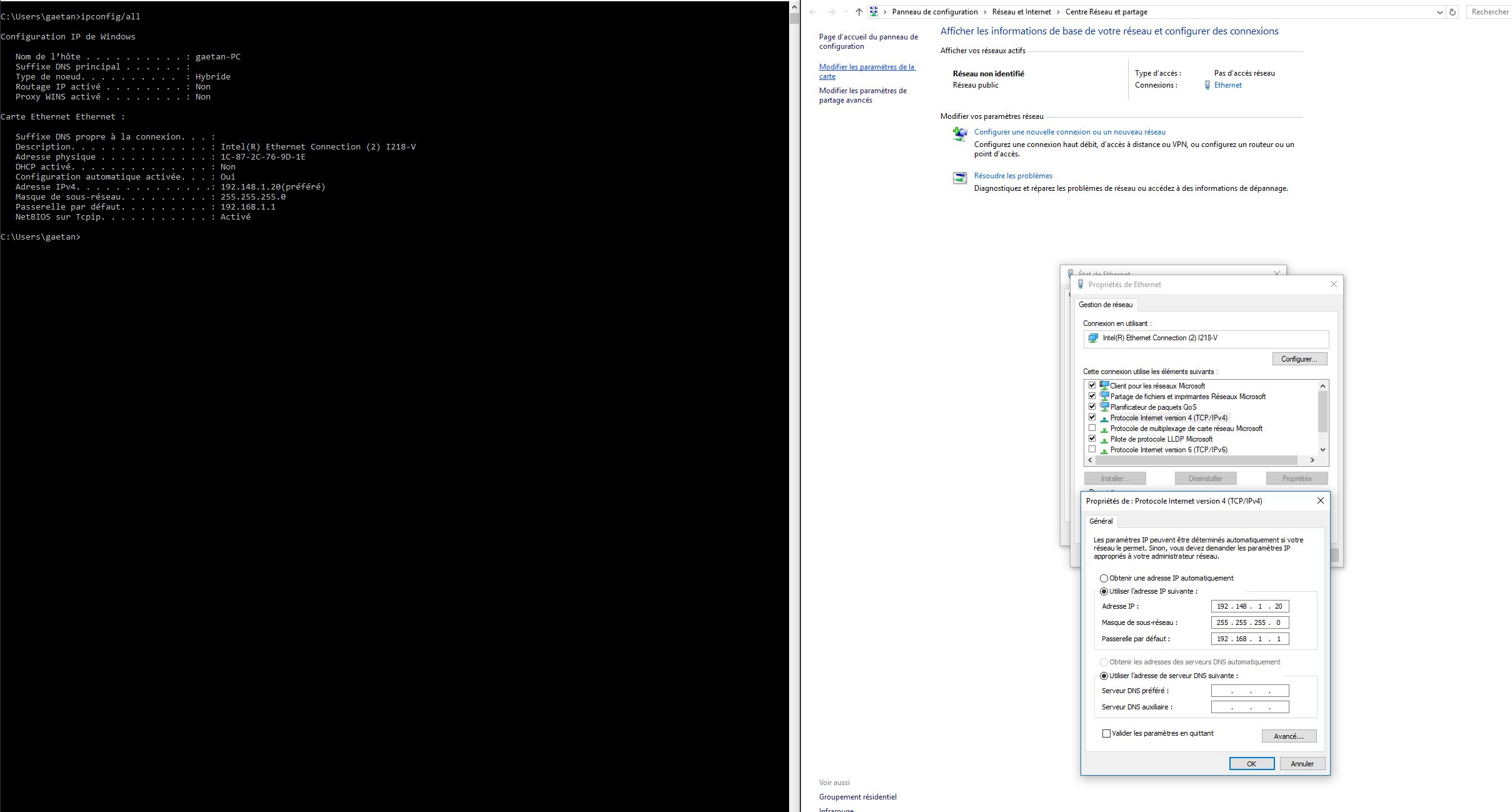Click the Avancé... button
This screenshot has height=812, width=1512.
click(x=1289, y=736)
